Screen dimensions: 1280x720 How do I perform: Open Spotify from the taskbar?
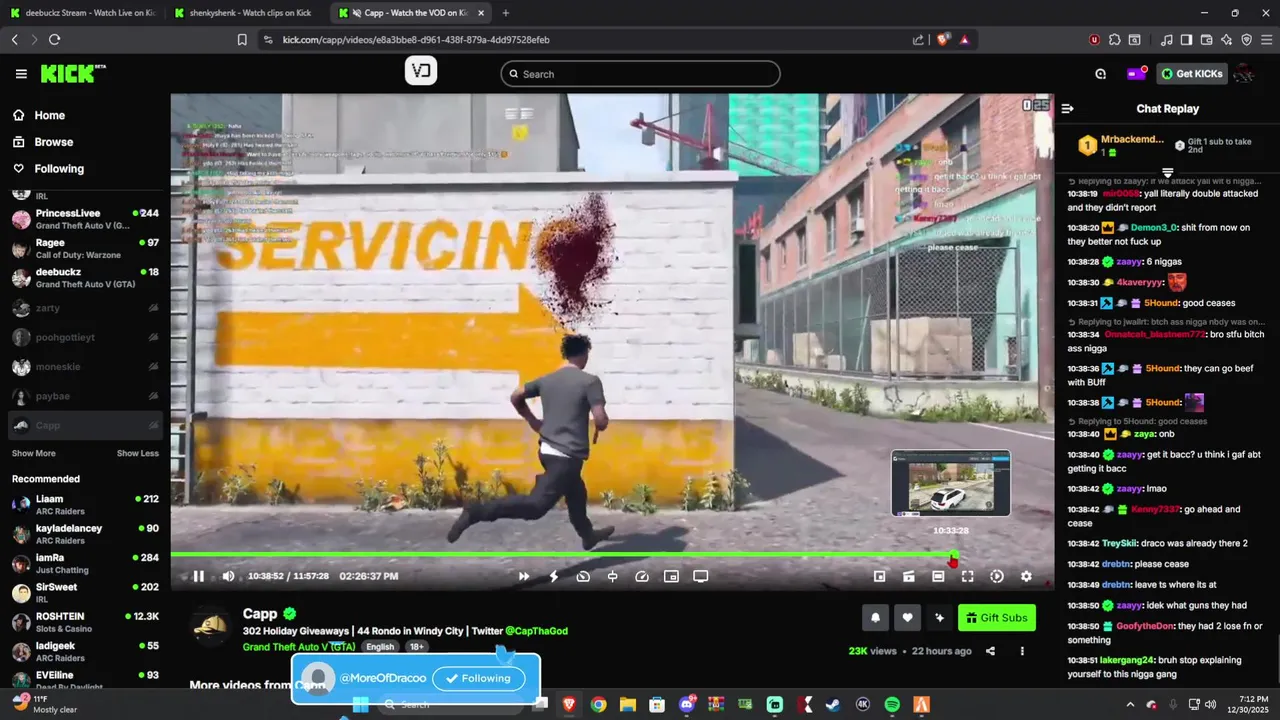(x=892, y=705)
